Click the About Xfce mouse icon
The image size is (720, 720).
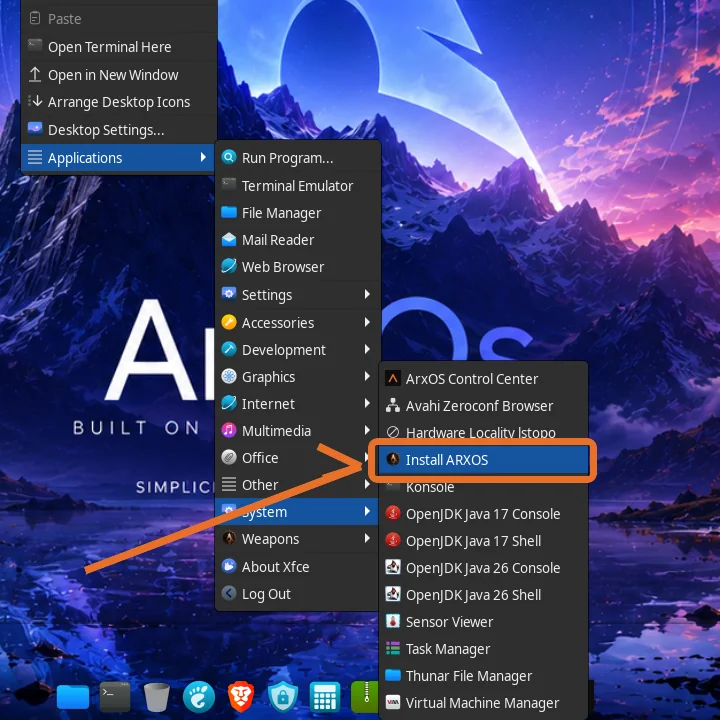coord(229,566)
